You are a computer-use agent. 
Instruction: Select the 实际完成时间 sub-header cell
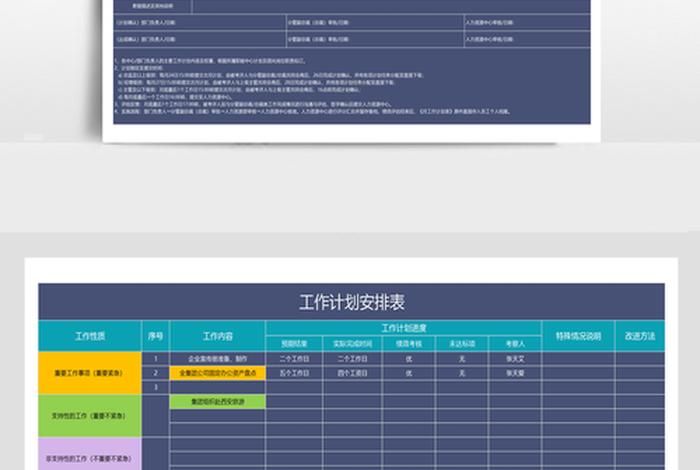(x=352, y=344)
